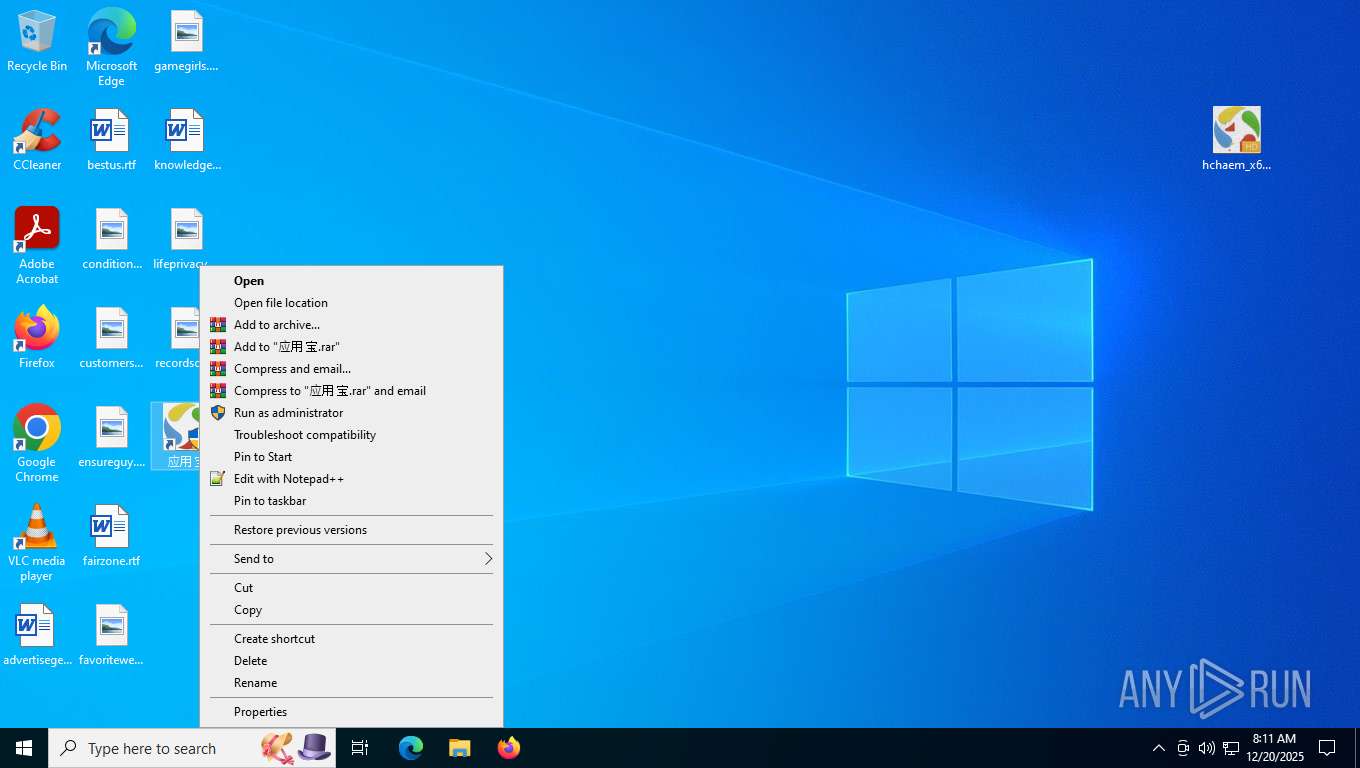This screenshot has height=768, width=1360.
Task: Select the favoritewe image file icon
Action: click(x=111, y=635)
